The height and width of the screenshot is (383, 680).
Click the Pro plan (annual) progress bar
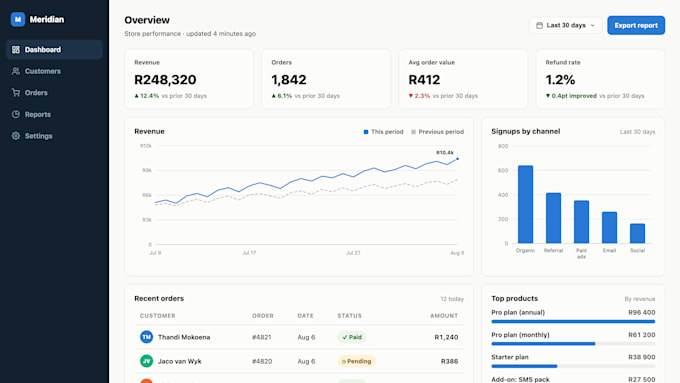573,321
